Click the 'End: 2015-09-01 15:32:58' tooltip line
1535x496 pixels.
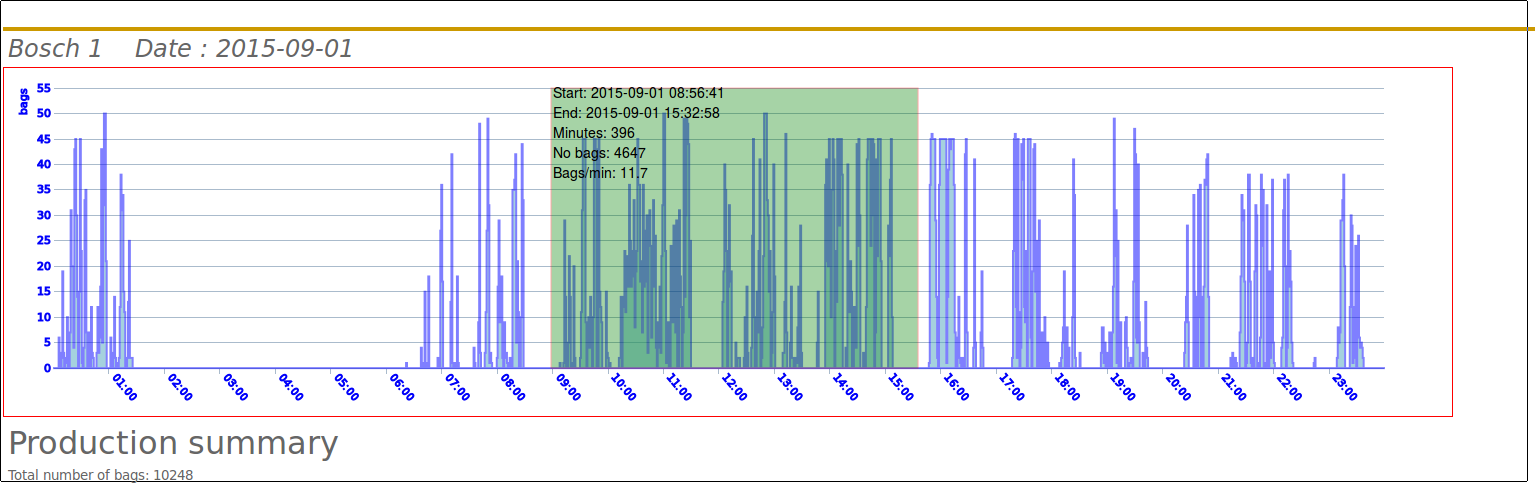[636, 113]
